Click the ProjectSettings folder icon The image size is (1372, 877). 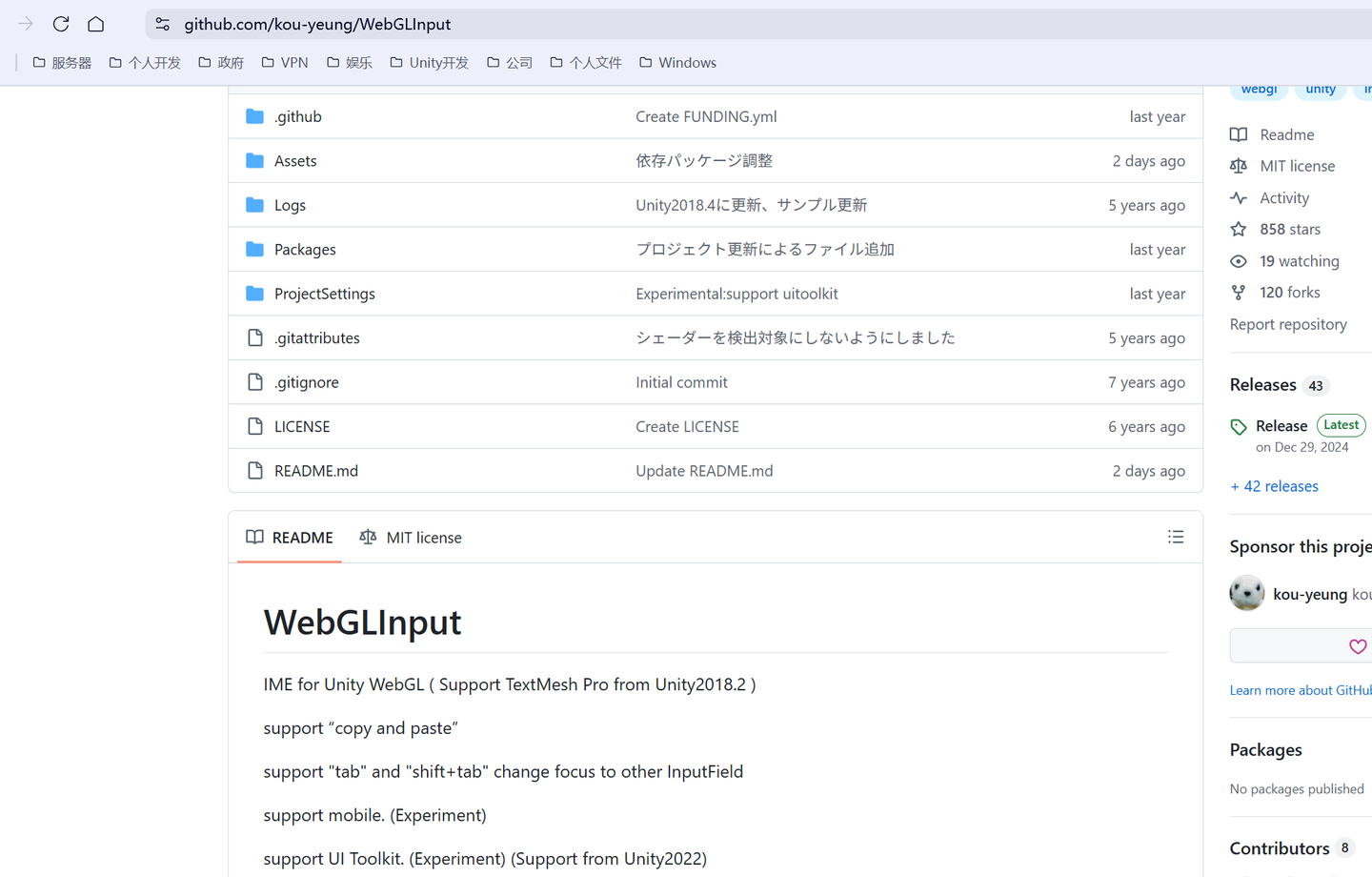coord(254,294)
